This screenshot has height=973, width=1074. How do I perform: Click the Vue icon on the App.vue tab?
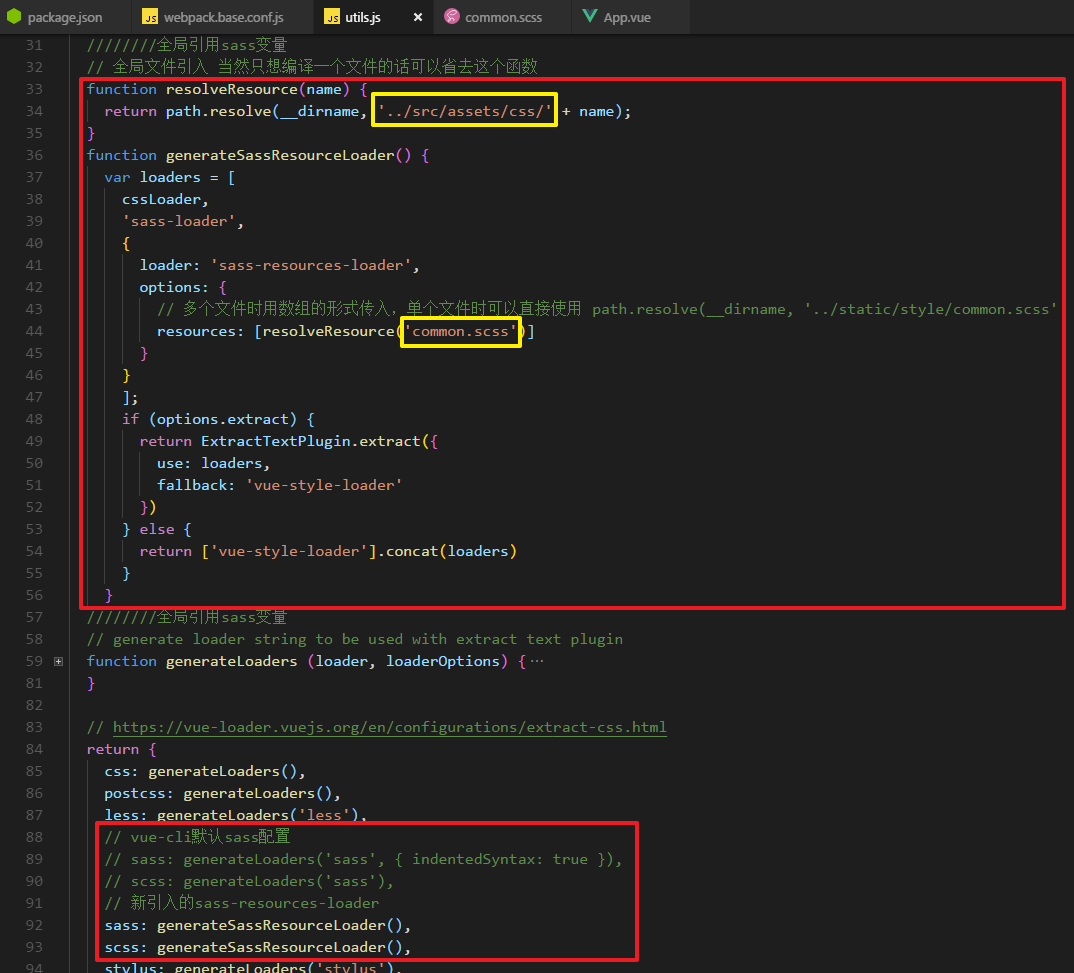pos(590,16)
